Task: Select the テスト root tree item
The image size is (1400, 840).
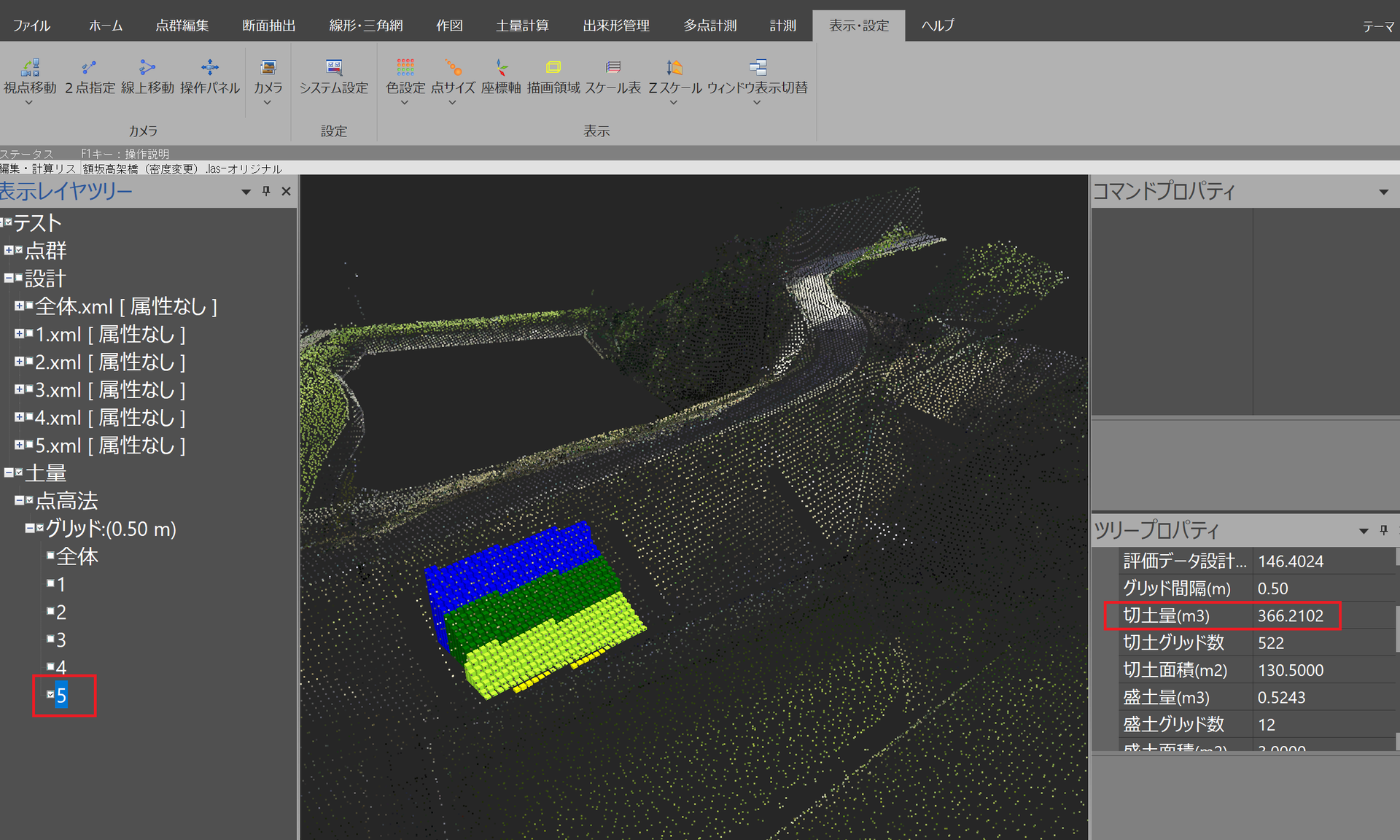Action: click(37, 222)
